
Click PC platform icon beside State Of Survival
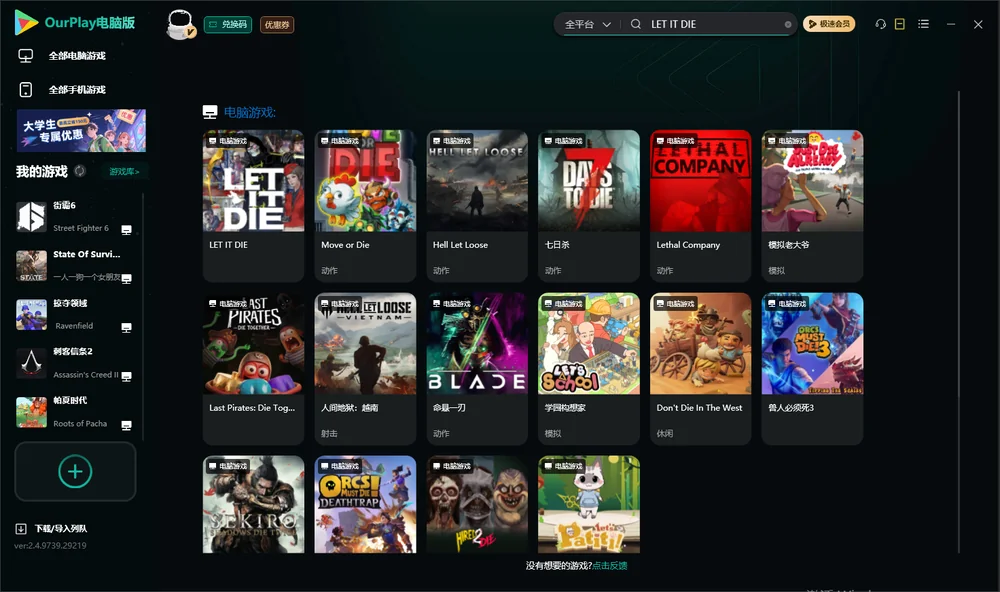tap(126, 278)
